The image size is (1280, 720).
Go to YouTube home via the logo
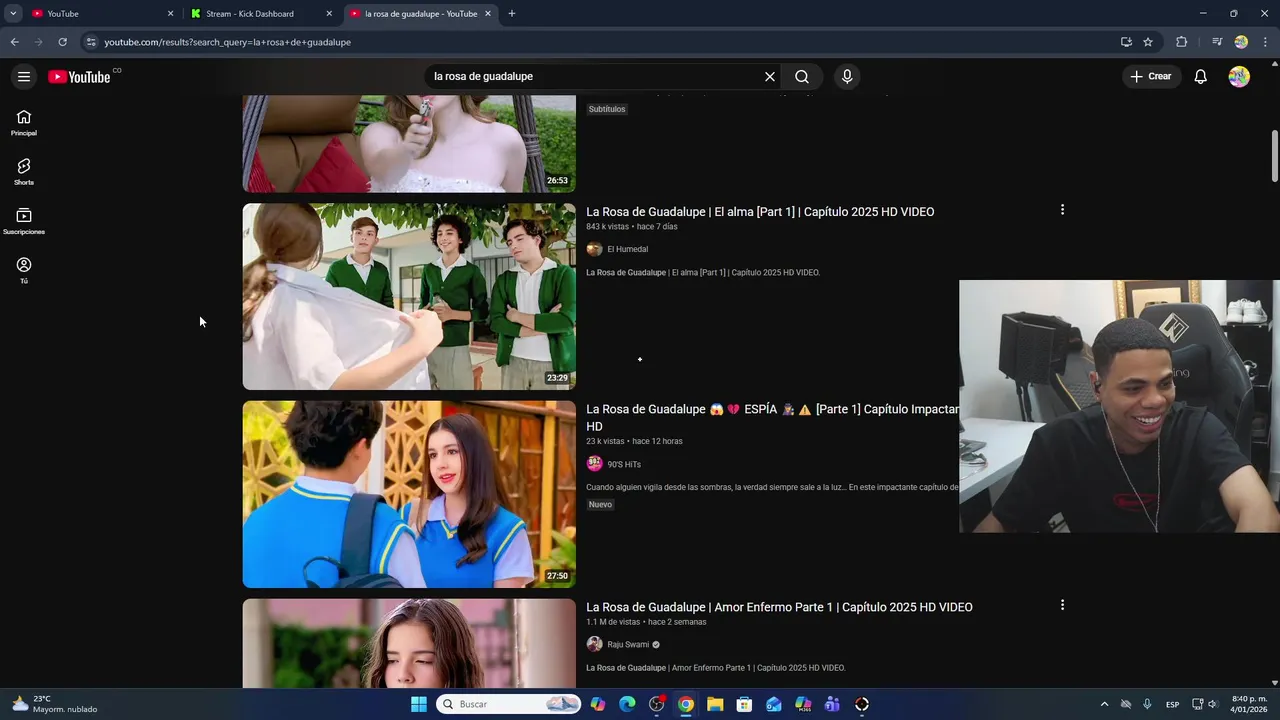(x=79, y=77)
